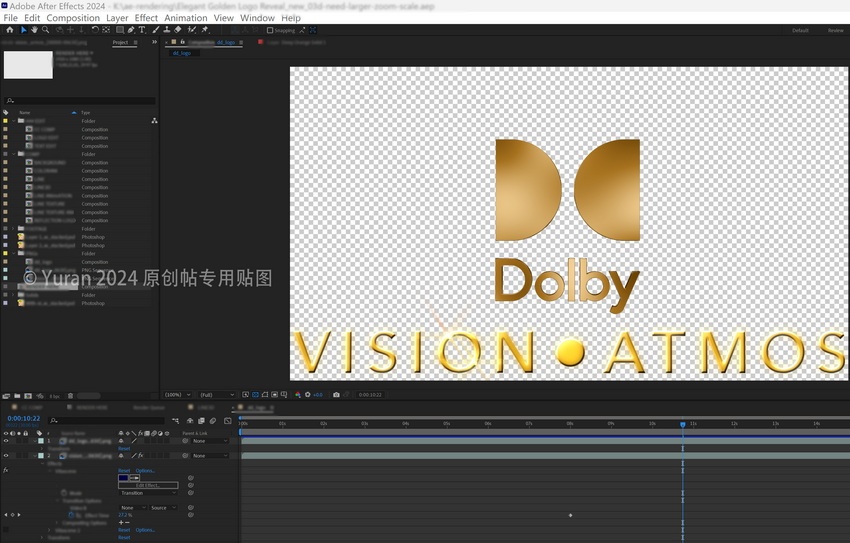Click Options... link for first effect

click(145, 470)
